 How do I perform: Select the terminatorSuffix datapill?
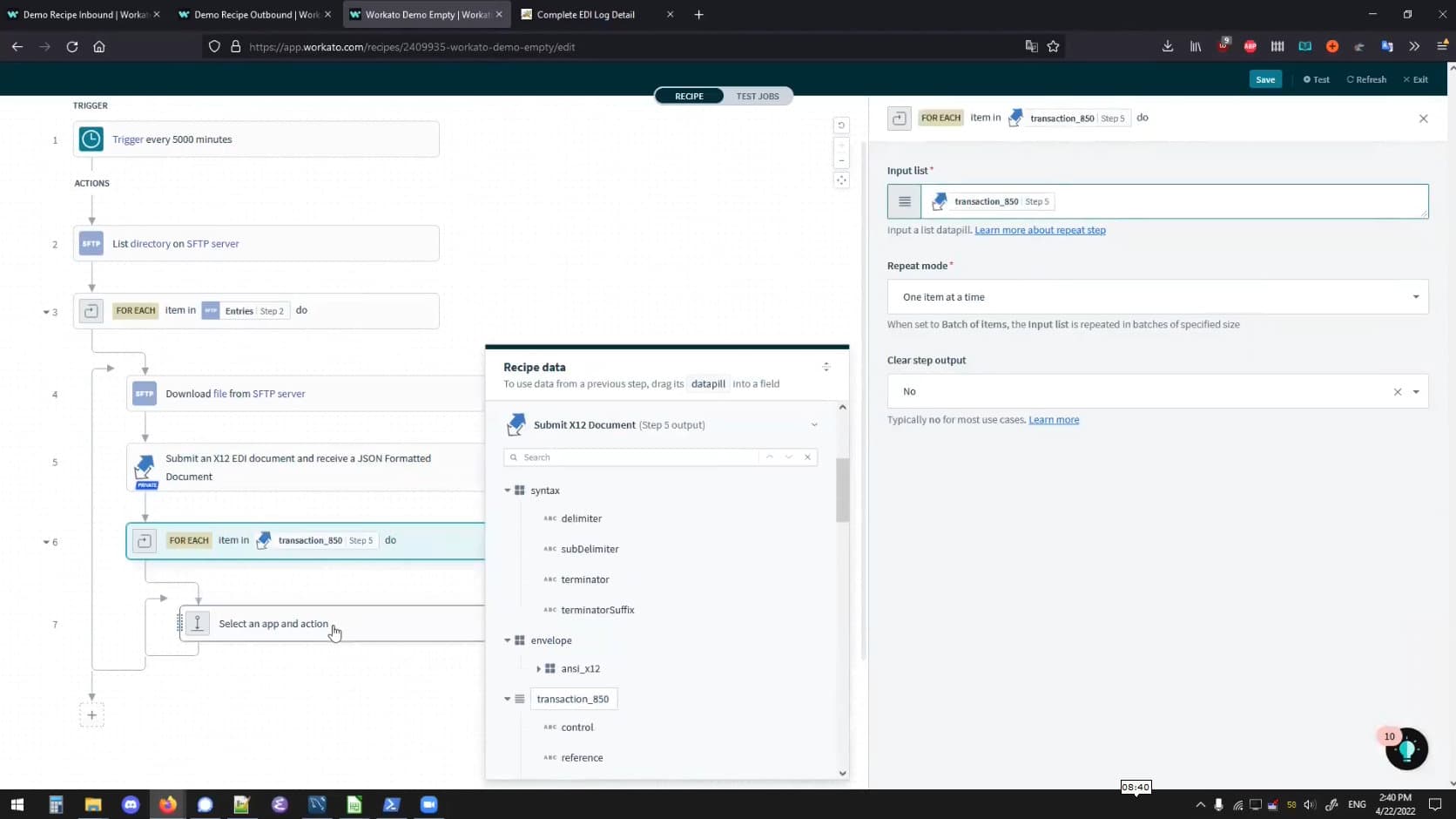pyautogui.click(x=597, y=610)
